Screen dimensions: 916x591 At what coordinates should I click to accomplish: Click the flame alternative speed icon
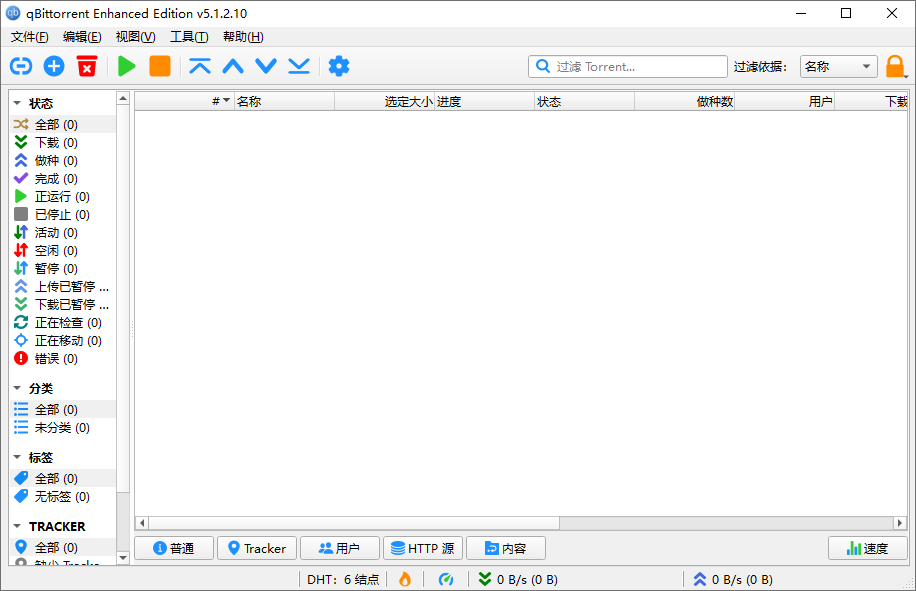coord(405,578)
